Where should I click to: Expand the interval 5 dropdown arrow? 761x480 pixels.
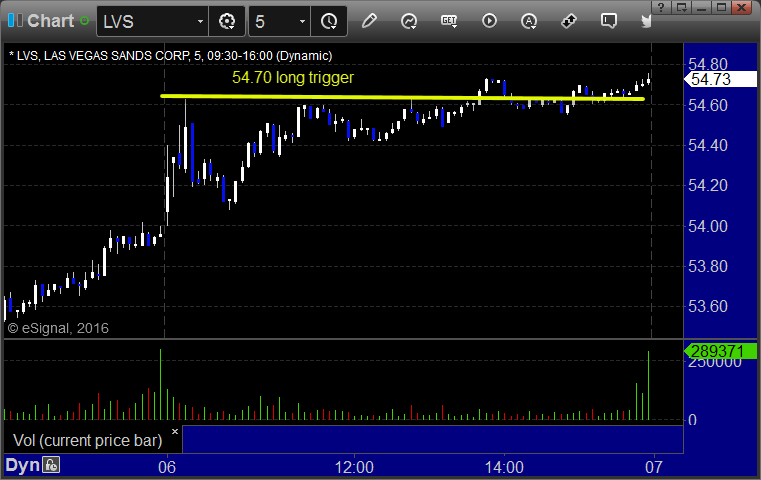pyautogui.click(x=302, y=21)
